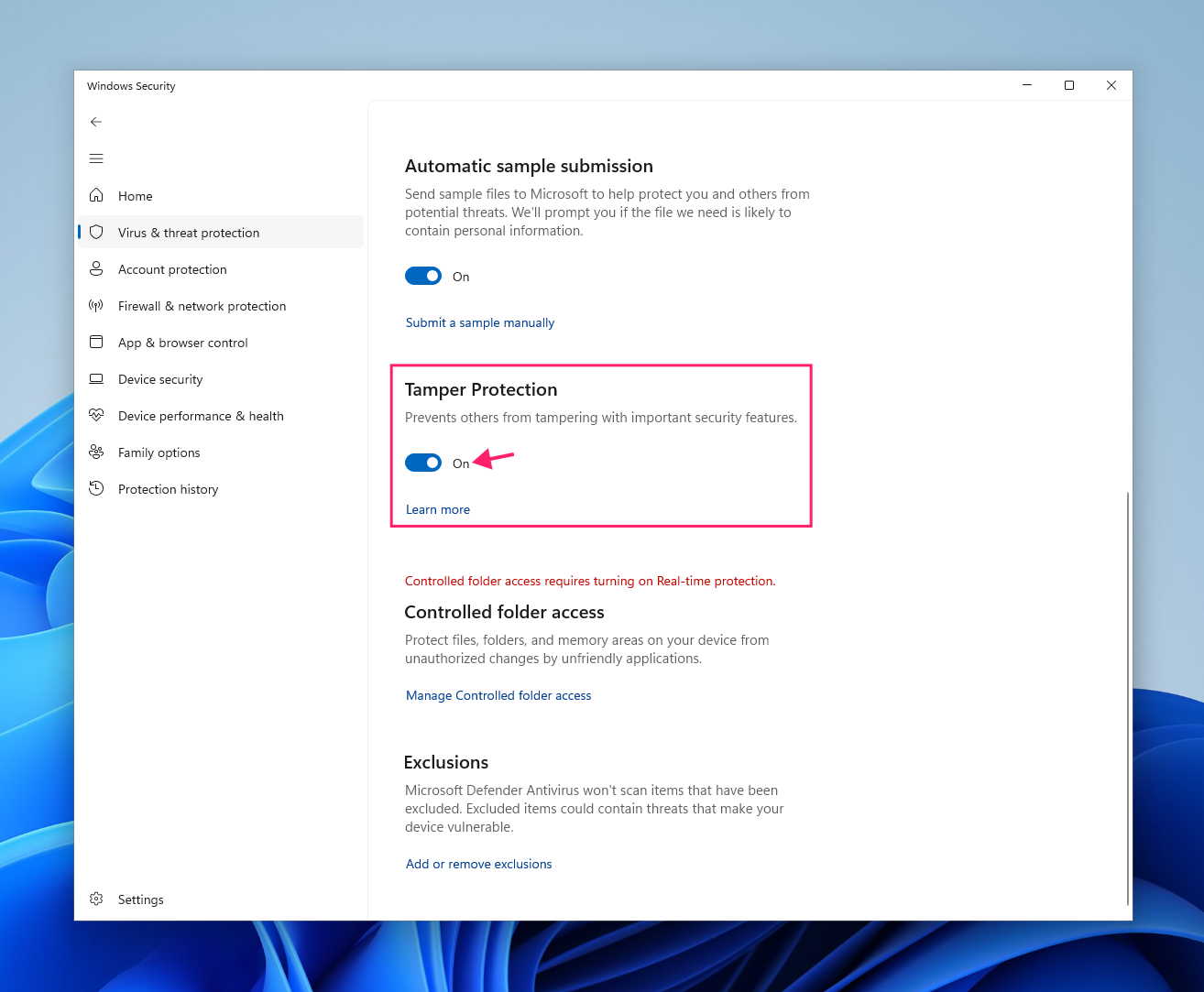
Task: Turn off Automatic sample submission toggle
Action: tap(423, 276)
